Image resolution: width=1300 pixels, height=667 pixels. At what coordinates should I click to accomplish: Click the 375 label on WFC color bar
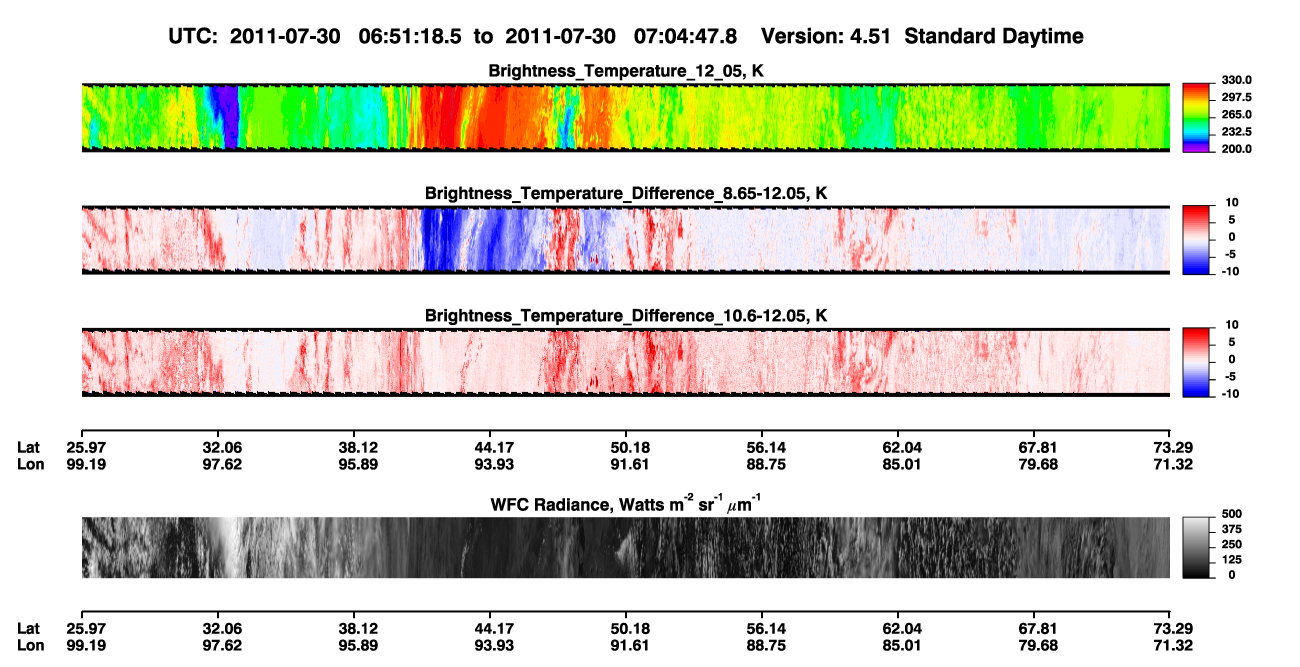point(1232,529)
